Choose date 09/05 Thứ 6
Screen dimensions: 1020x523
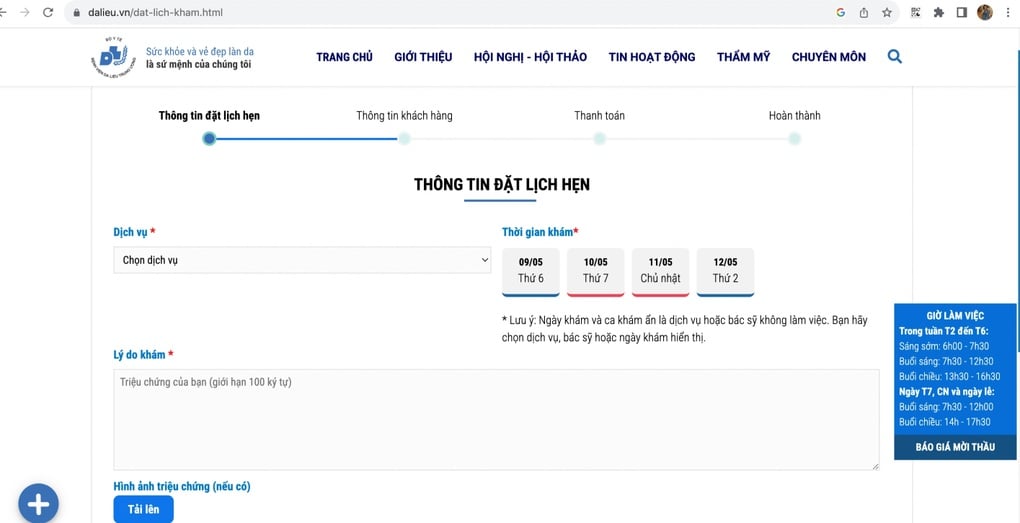click(531, 272)
